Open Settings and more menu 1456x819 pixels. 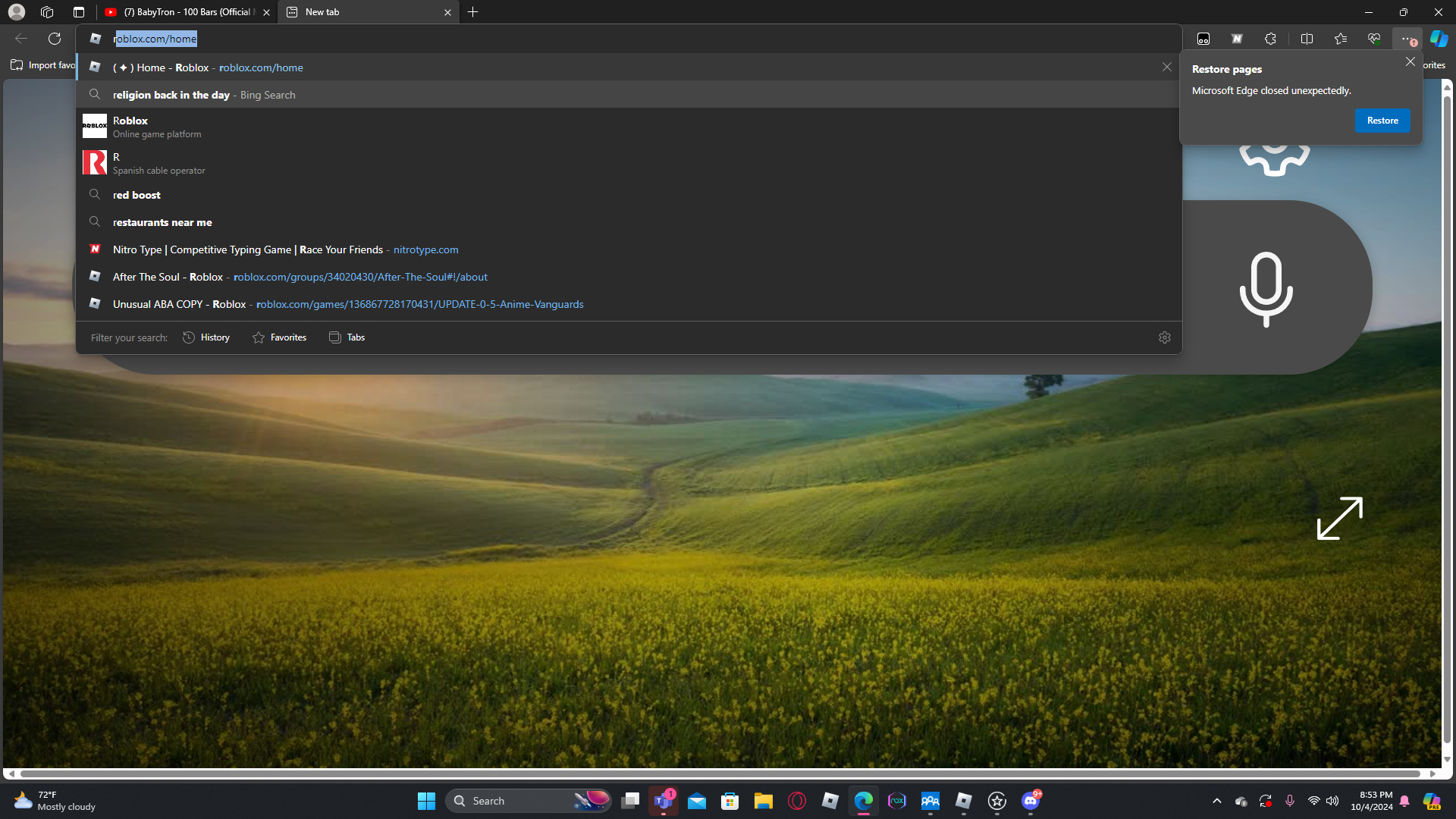click(1407, 39)
